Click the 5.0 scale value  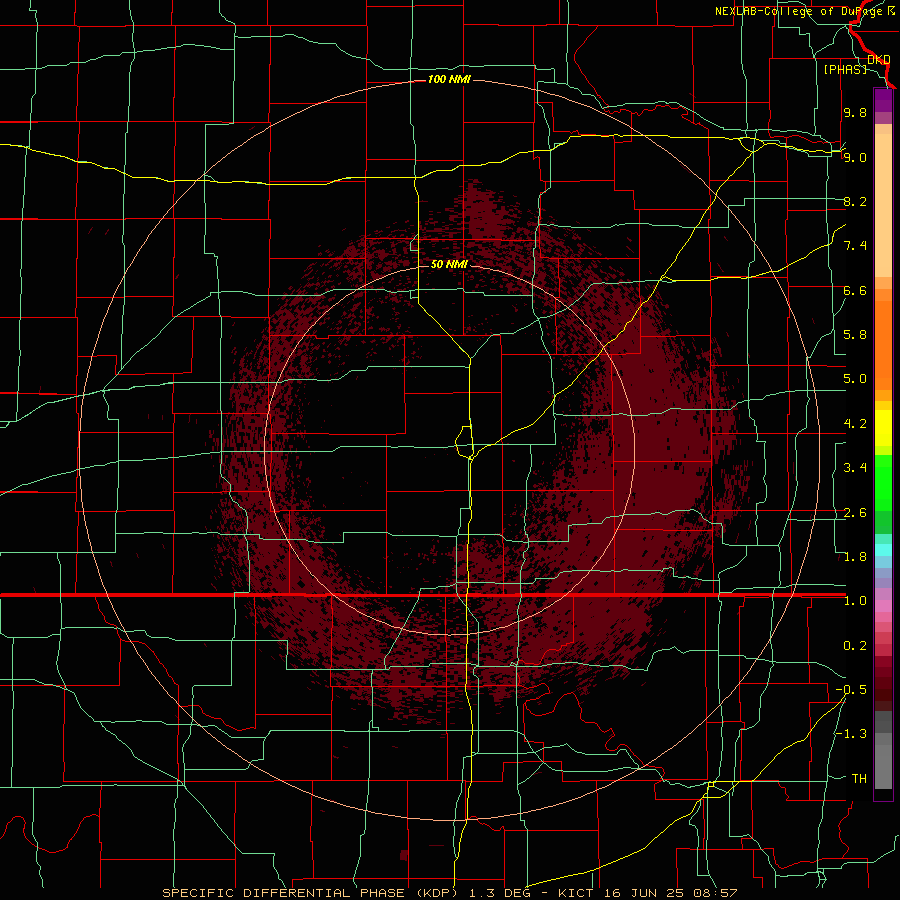click(855, 379)
